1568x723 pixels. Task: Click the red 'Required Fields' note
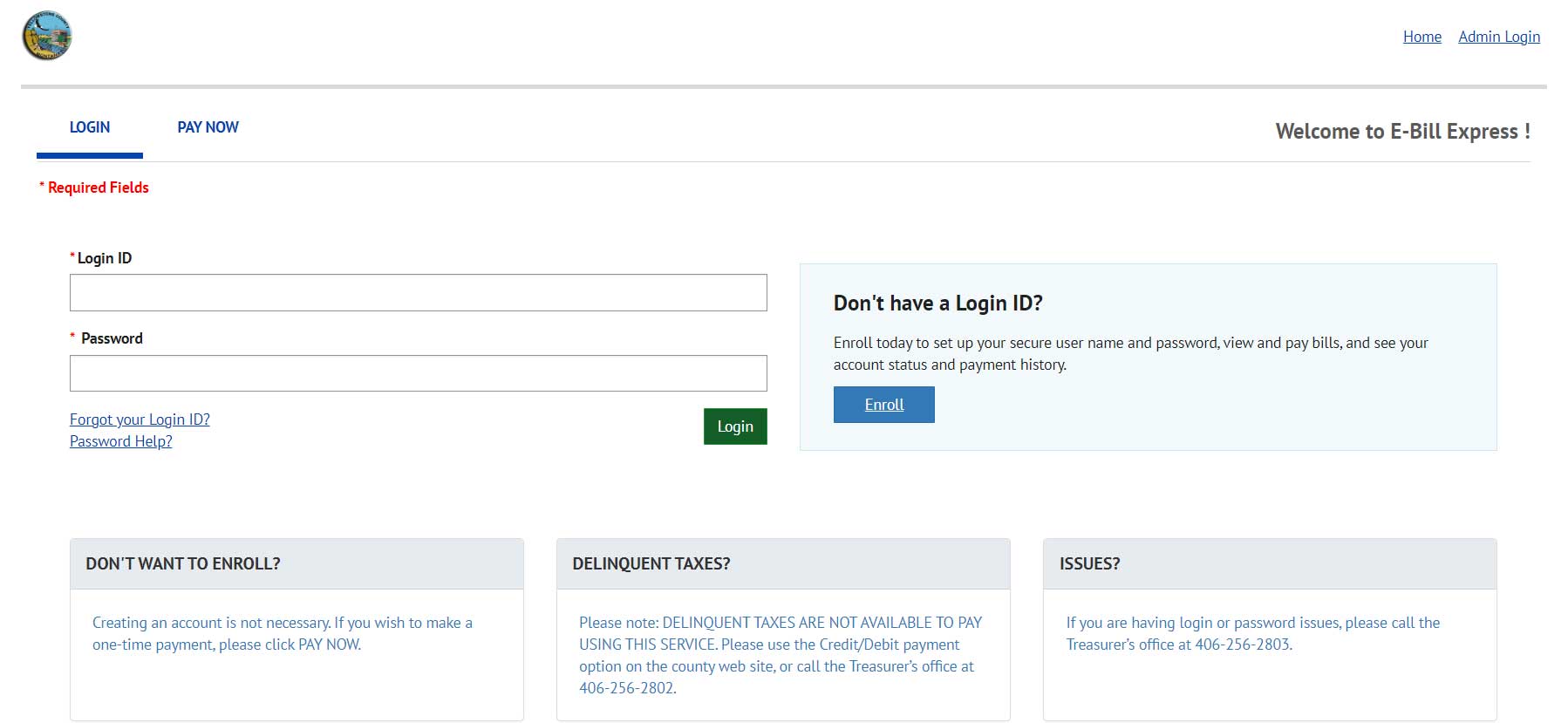tap(98, 188)
